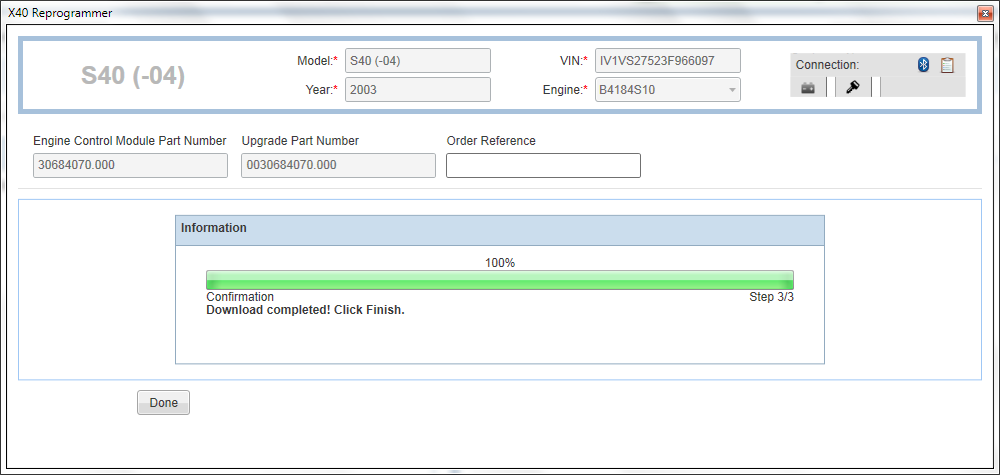Click the Done button
The height and width of the screenshot is (475, 1000).
tap(163, 402)
